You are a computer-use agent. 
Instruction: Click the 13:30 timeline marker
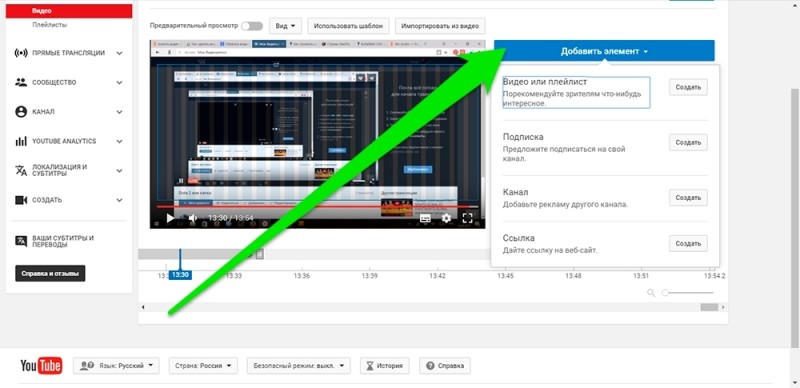coord(180,275)
